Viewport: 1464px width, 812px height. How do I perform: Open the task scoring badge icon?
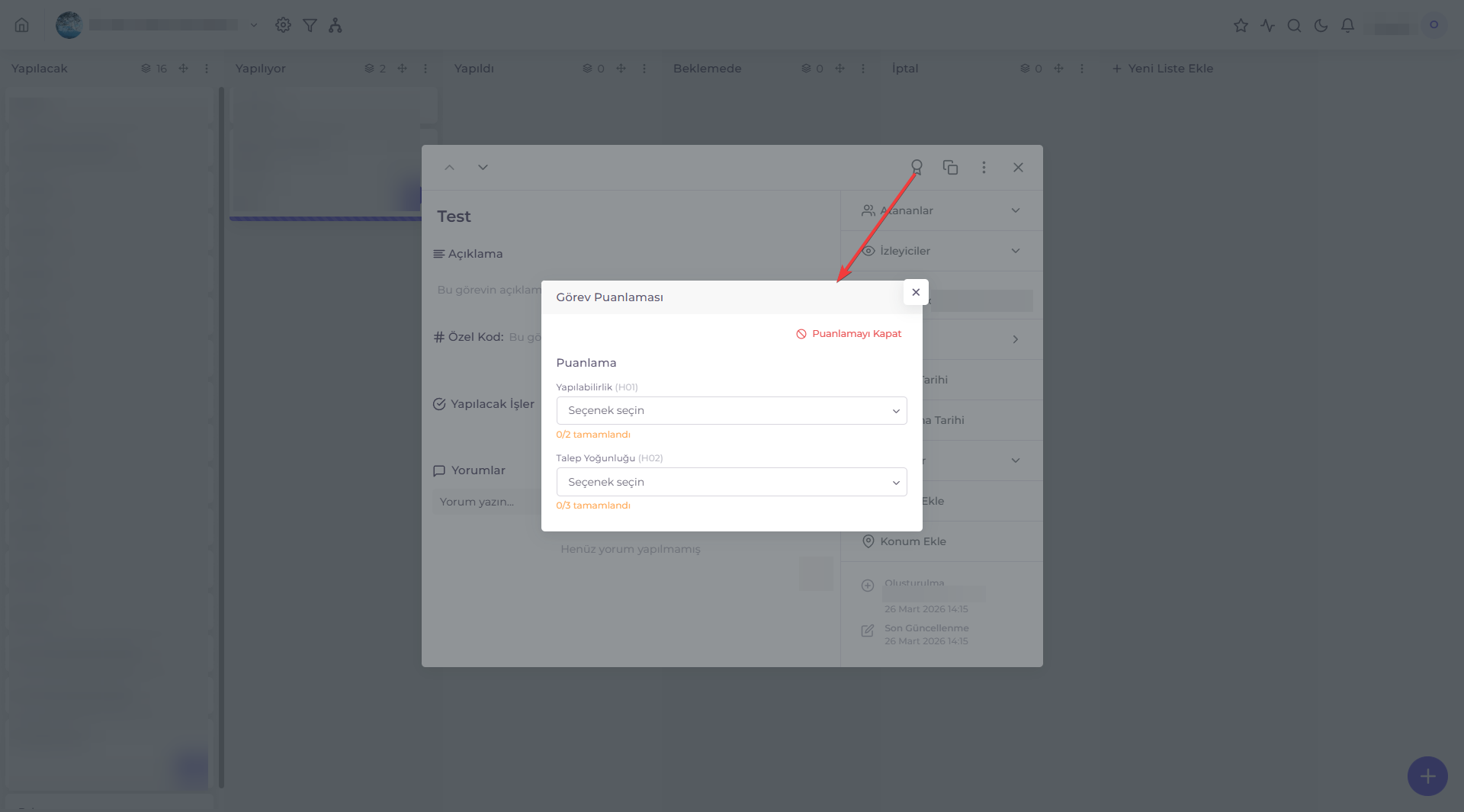coord(917,167)
